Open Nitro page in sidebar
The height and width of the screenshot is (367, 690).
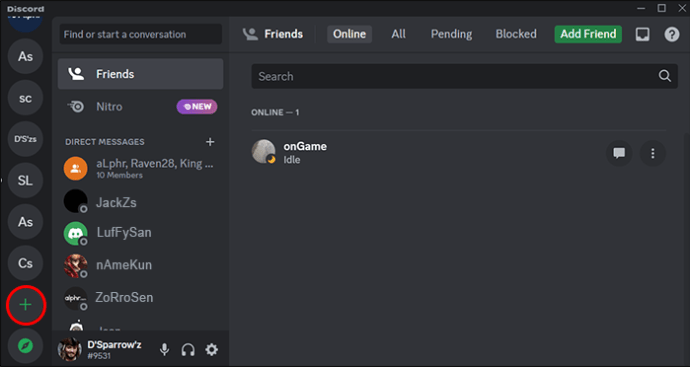[140, 106]
